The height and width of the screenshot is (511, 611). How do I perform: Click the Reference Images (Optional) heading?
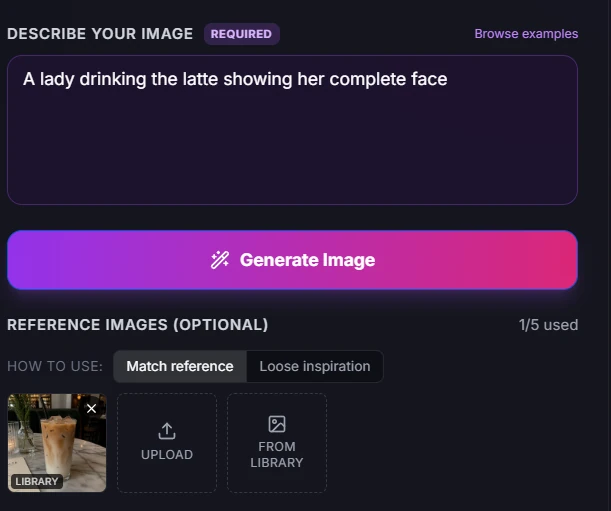click(138, 325)
